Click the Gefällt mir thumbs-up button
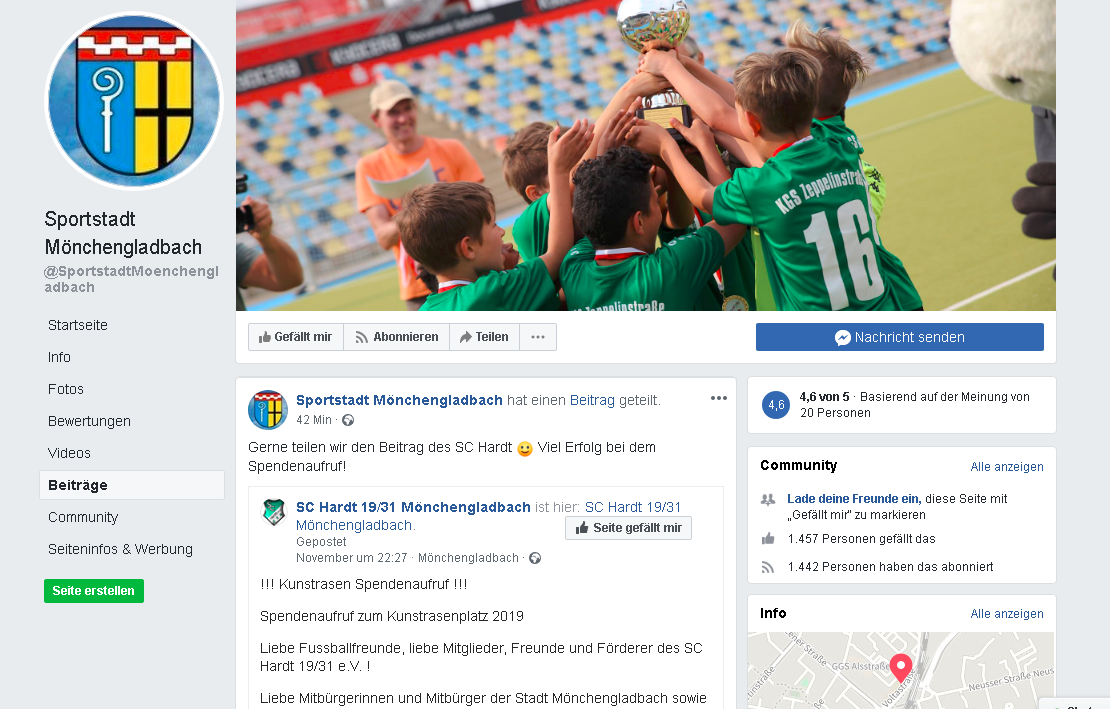1110x709 pixels. click(x=296, y=337)
